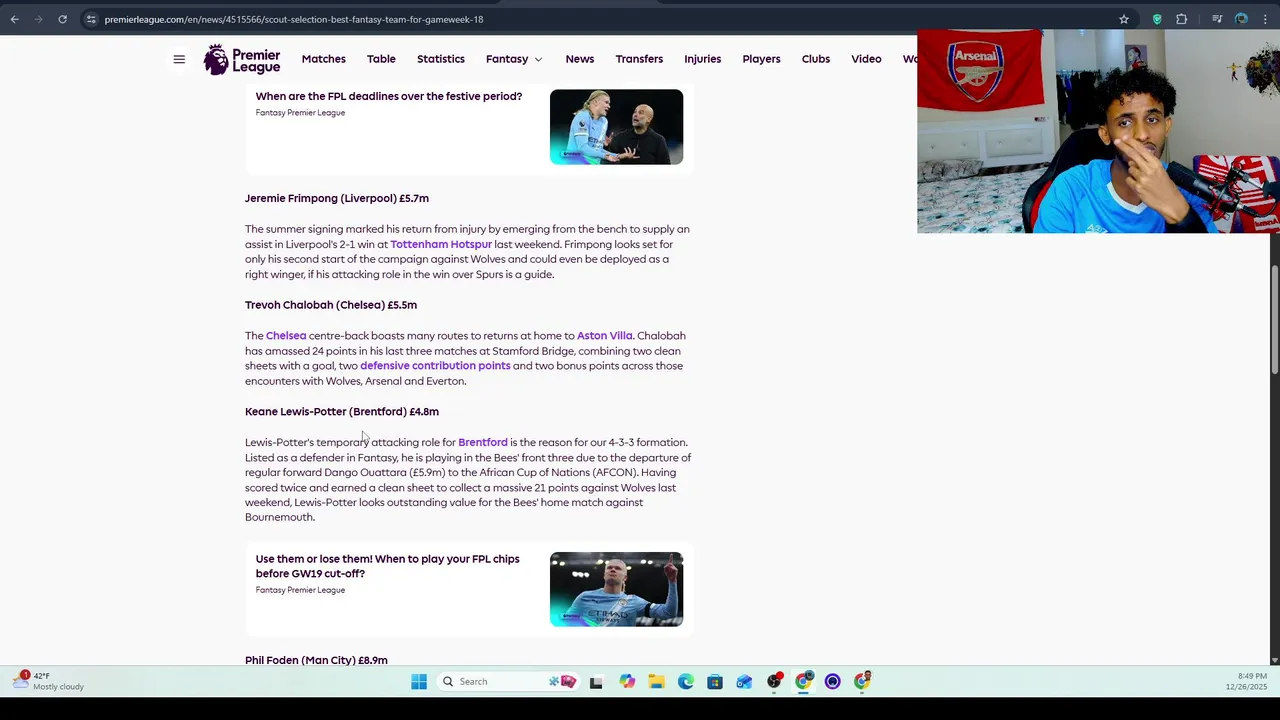
Task: Click the page vertical scrollbar thumb
Action: 1274,320
